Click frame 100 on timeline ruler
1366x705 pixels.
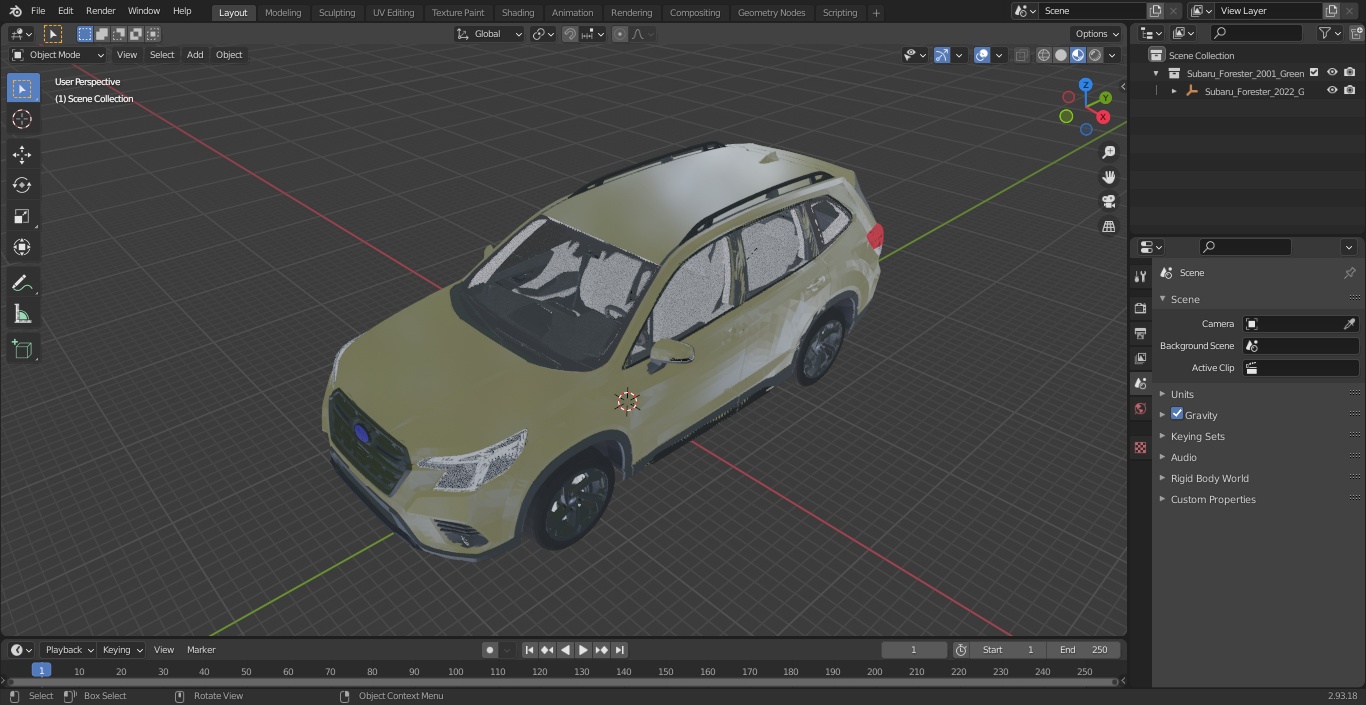tap(456, 672)
